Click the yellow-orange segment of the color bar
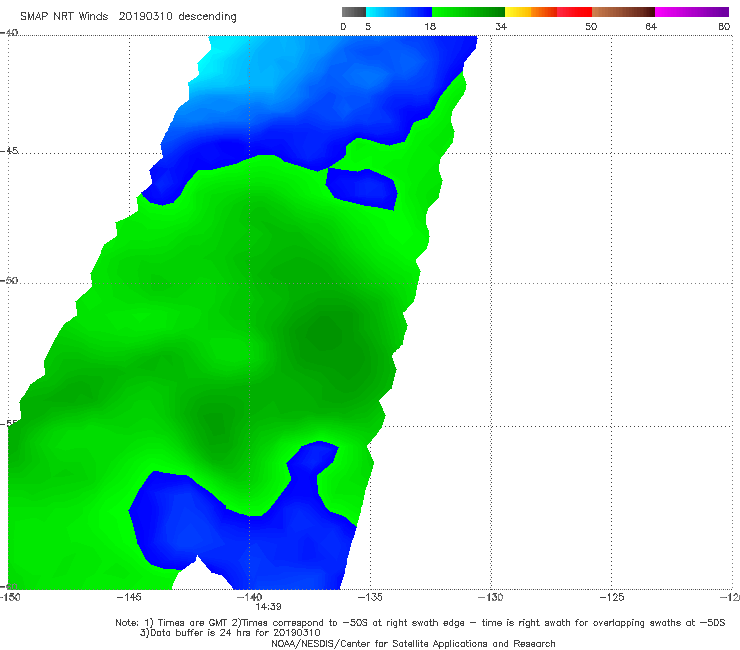Image resolution: width=740 pixels, height=650 pixels. click(531, 12)
